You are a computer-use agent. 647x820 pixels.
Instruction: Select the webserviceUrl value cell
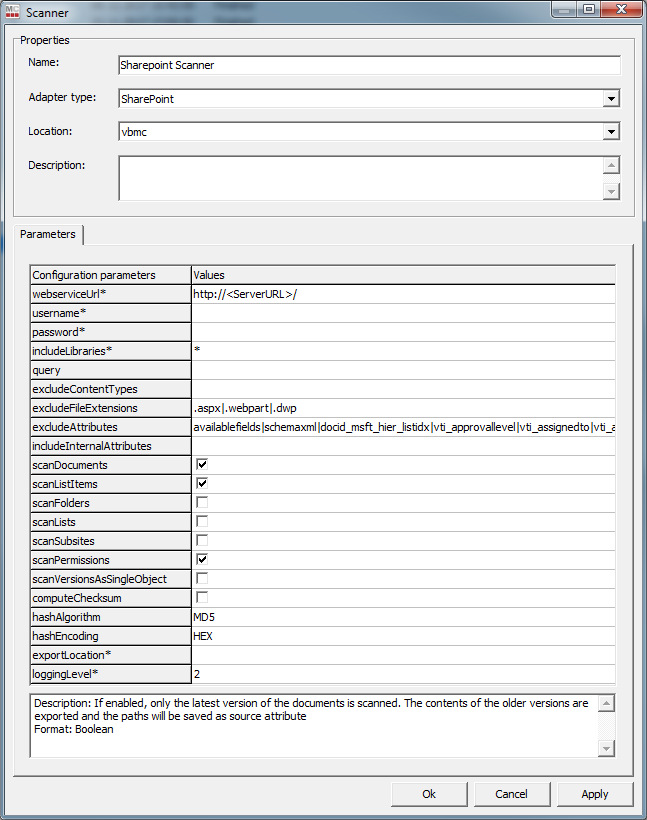click(x=402, y=294)
